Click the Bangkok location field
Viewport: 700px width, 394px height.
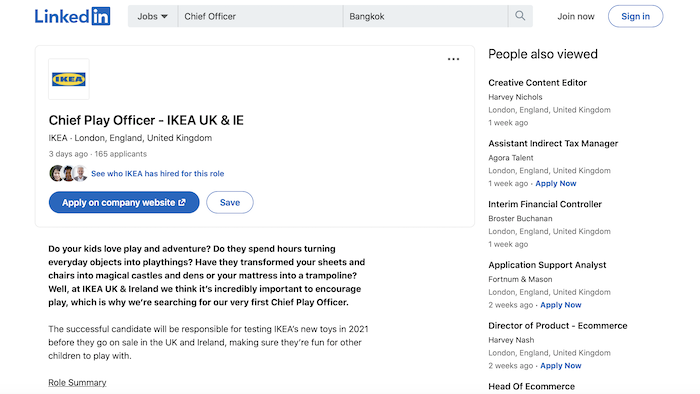pyautogui.click(x=425, y=17)
